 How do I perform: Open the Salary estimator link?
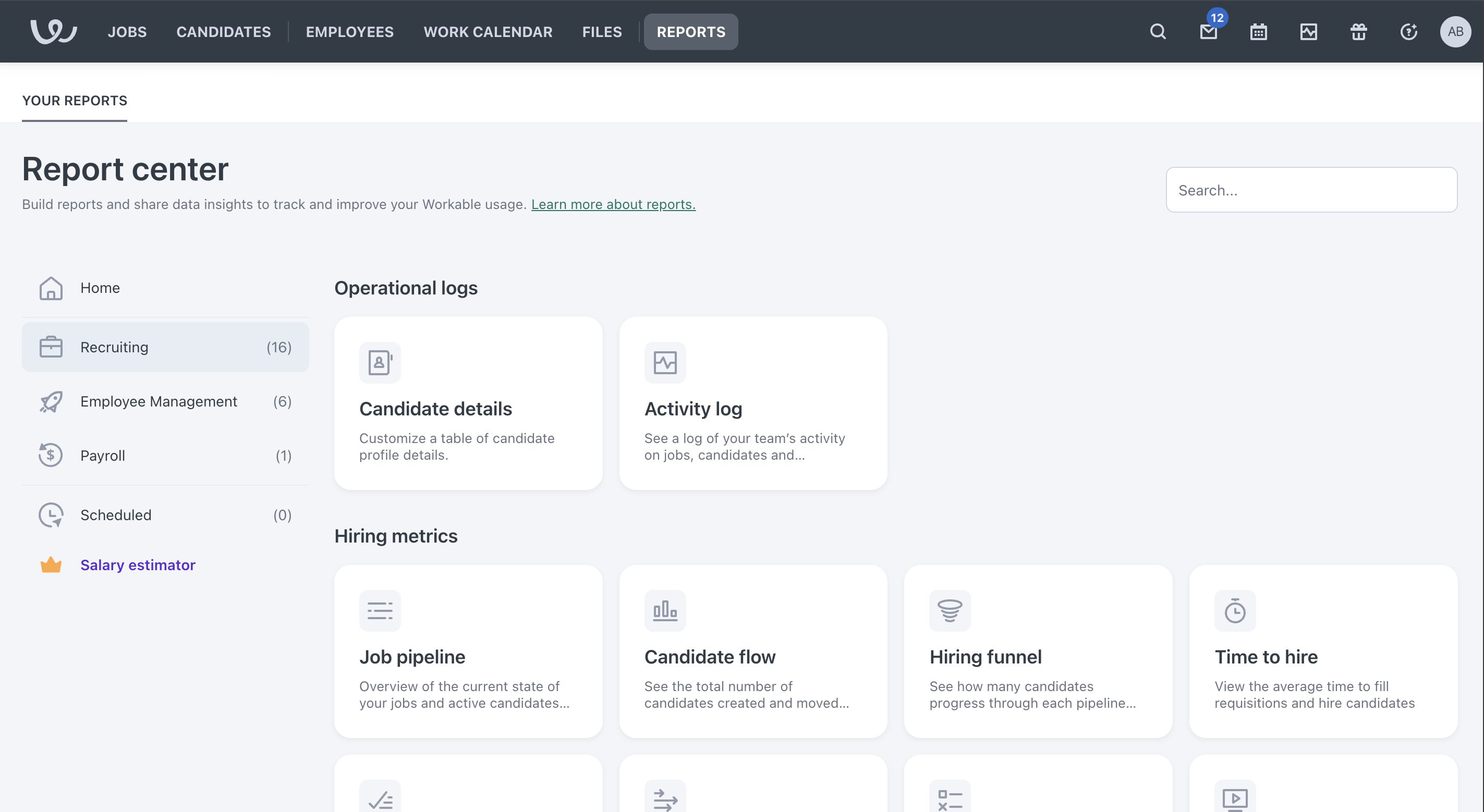pyautogui.click(x=138, y=565)
